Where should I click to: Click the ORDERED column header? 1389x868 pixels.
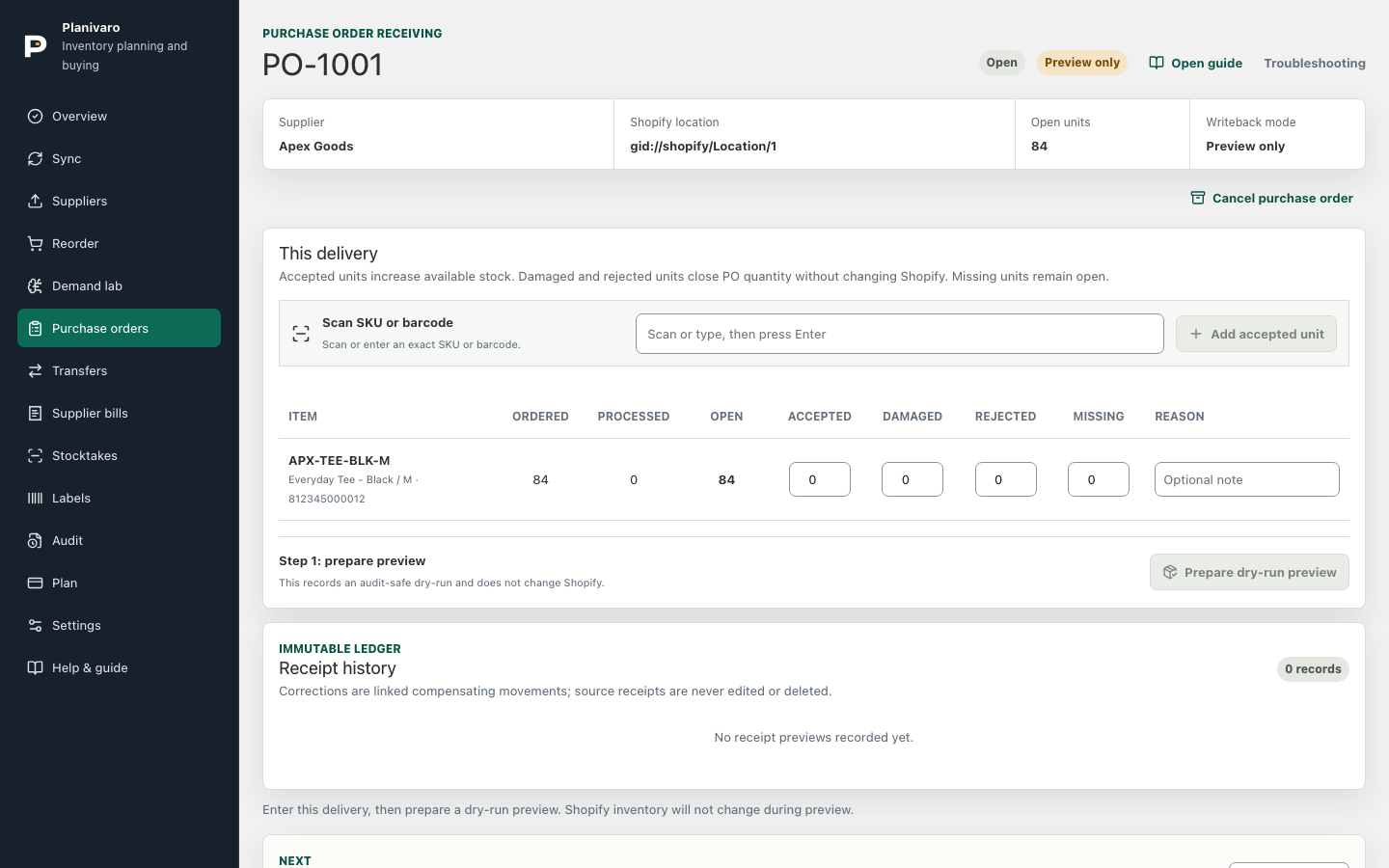540,417
